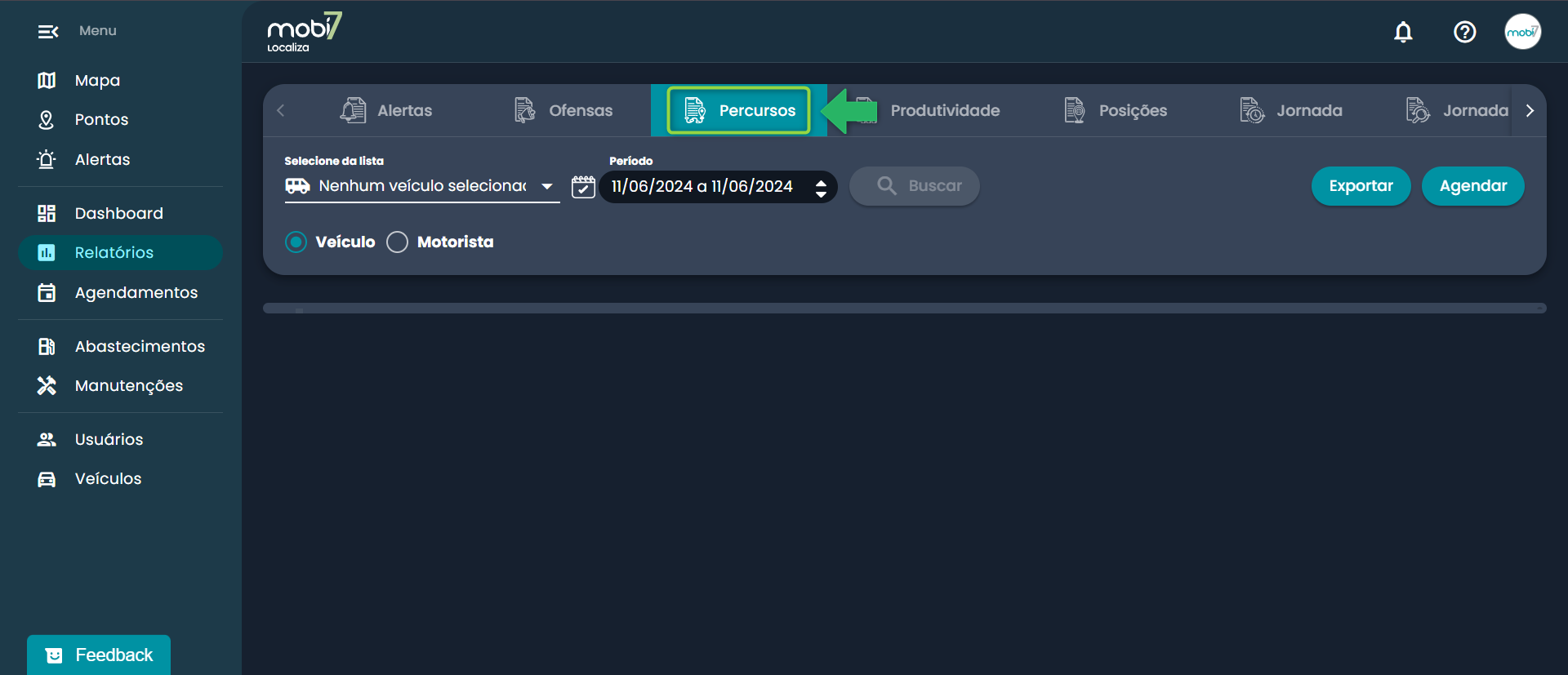Image resolution: width=1568 pixels, height=675 pixels.
Task: Open Manutenções from the sidebar
Action: point(128,385)
